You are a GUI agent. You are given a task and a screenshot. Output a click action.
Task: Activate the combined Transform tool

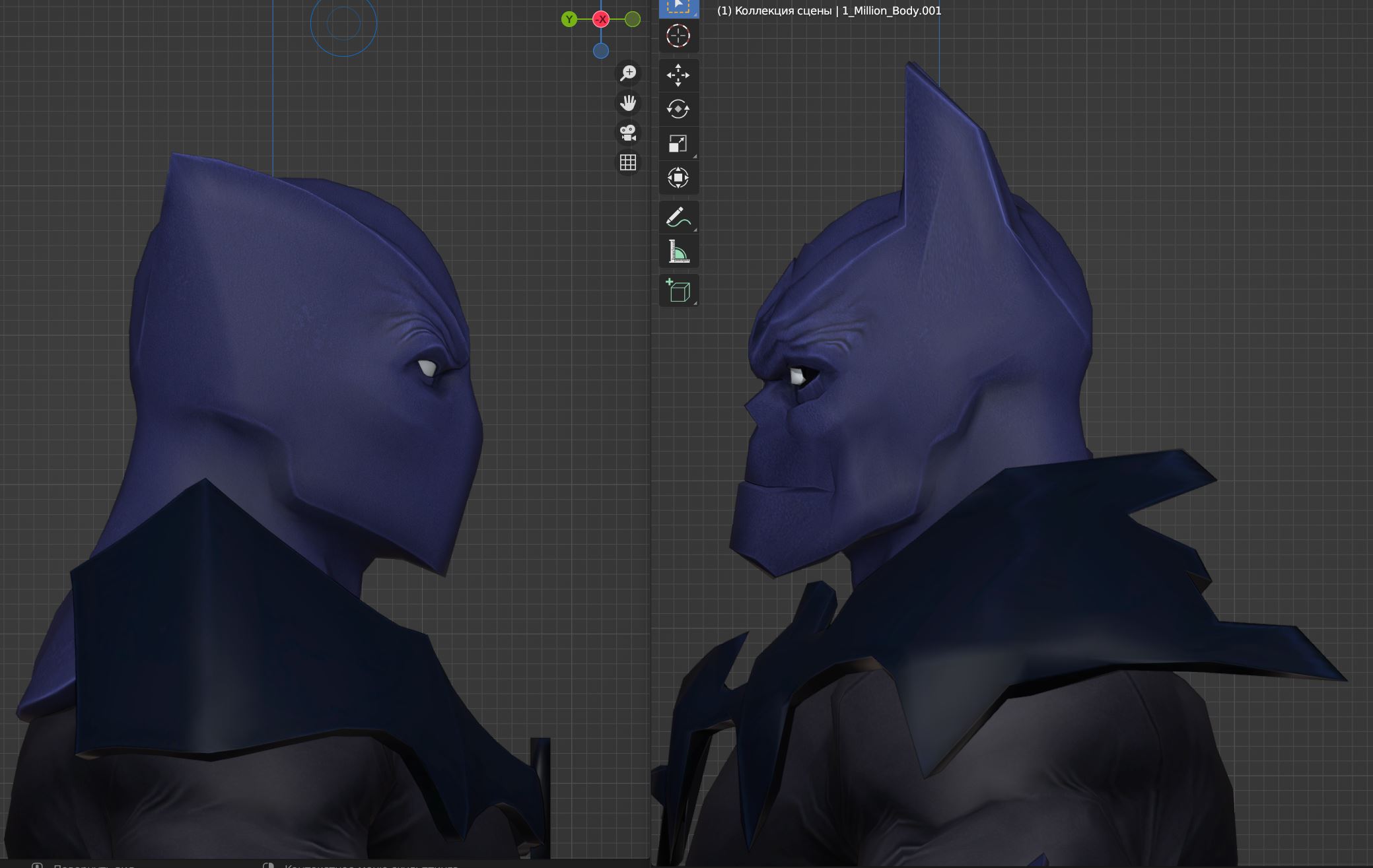tap(678, 178)
